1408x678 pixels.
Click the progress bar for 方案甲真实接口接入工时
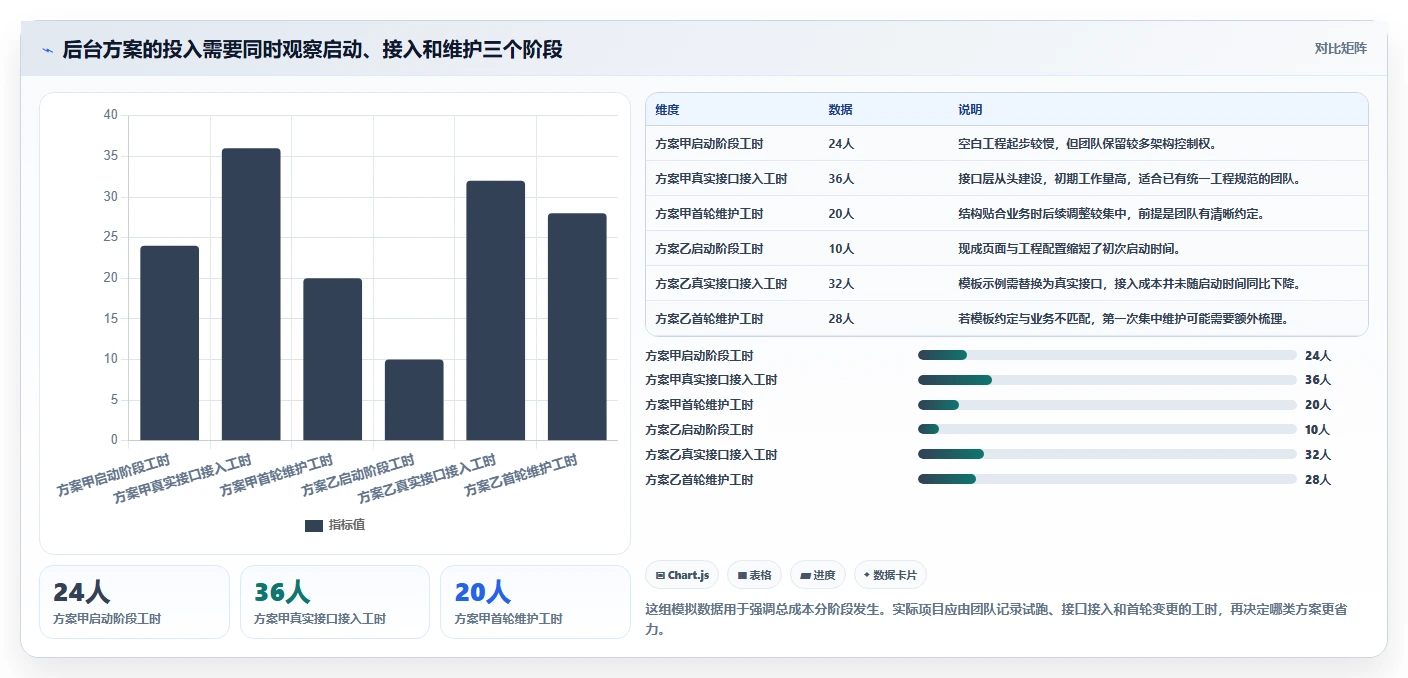[x=1107, y=380]
